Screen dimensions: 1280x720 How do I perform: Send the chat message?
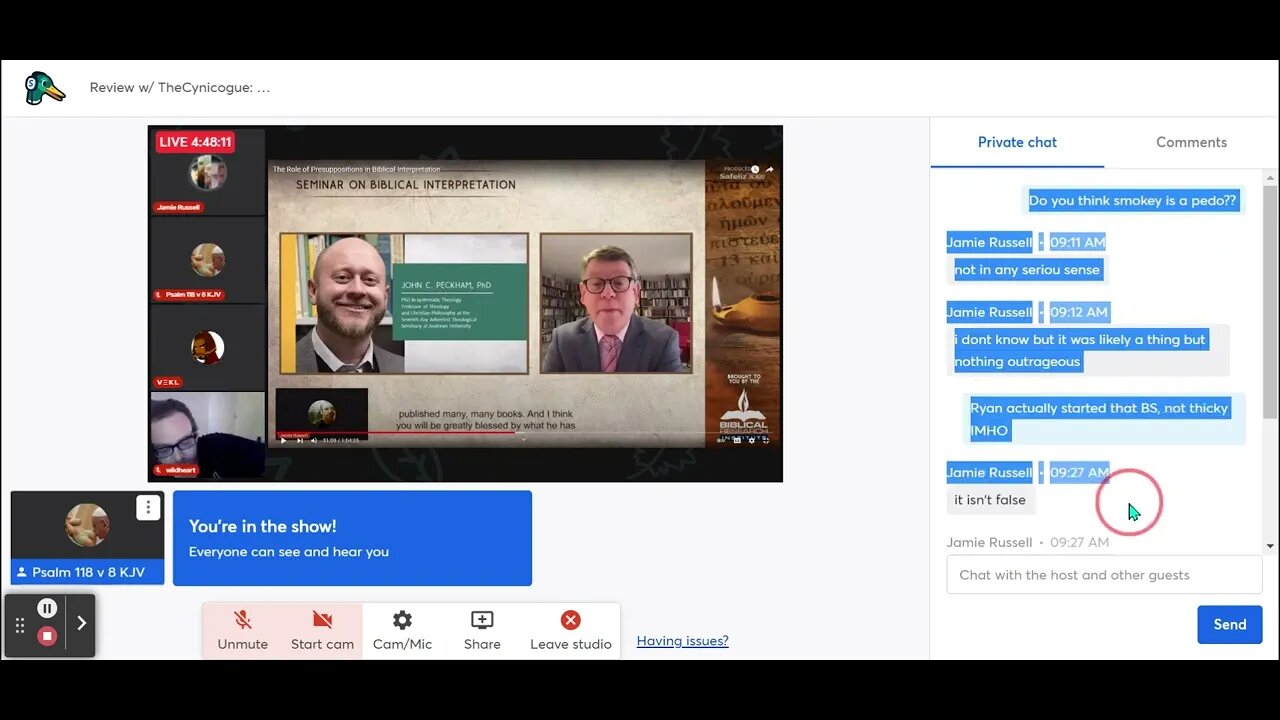click(x=1229, y=624)
